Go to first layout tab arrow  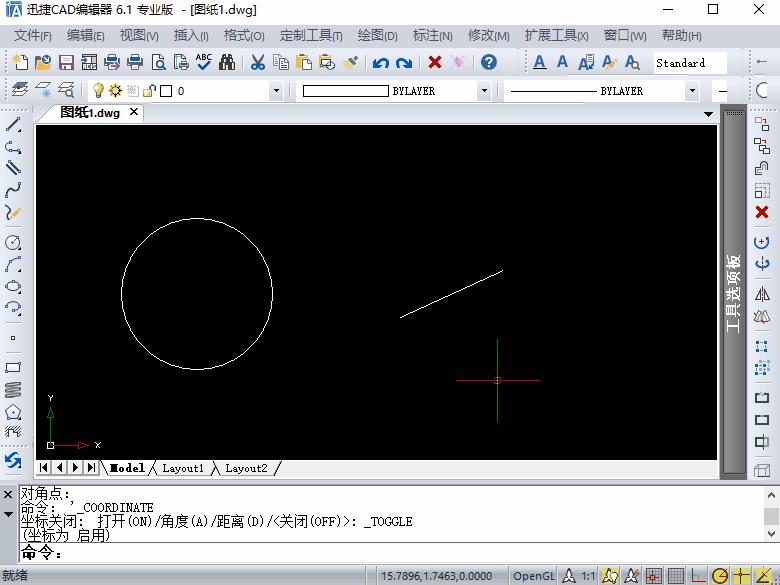coord(44,468)
